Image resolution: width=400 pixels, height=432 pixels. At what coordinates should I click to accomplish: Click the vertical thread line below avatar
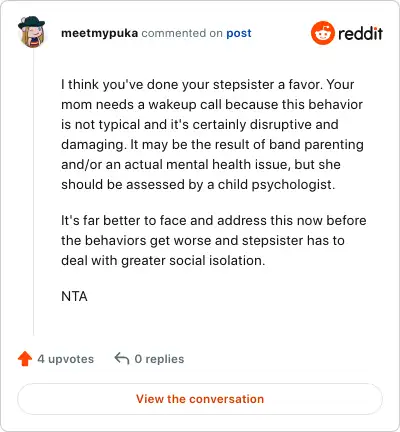(33, 192)
